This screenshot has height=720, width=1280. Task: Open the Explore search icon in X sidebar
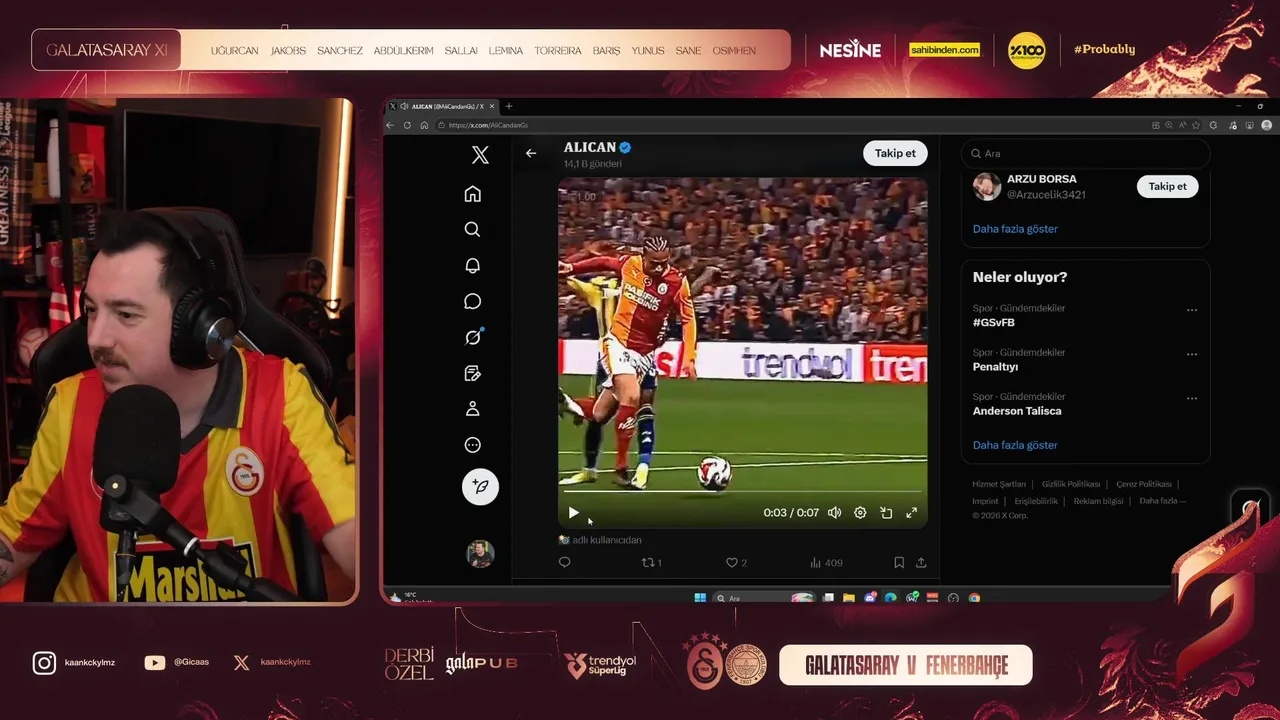[473, 229]
